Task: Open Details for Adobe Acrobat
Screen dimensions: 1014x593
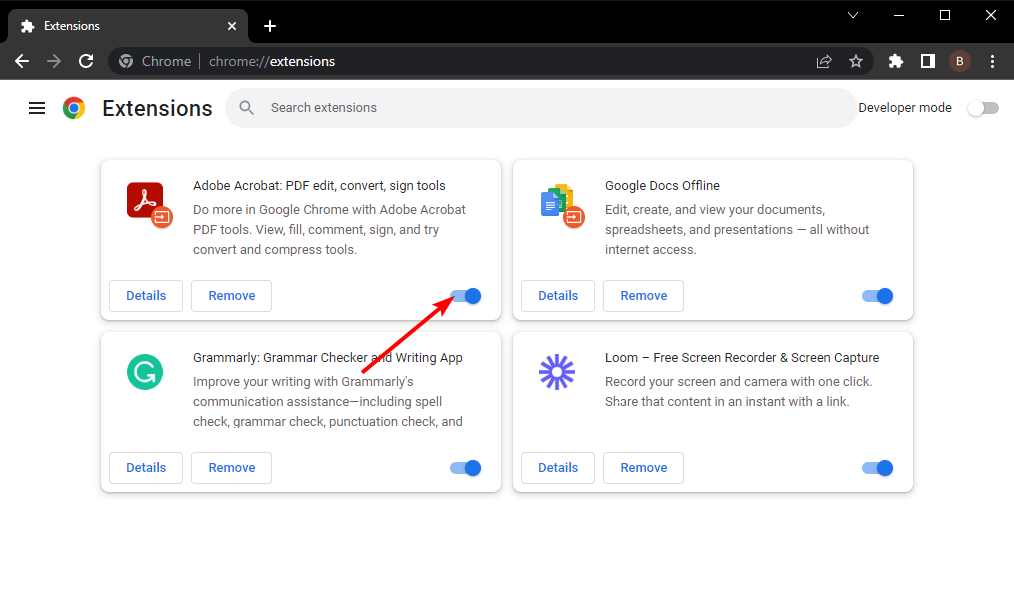Action: (146, 296)
